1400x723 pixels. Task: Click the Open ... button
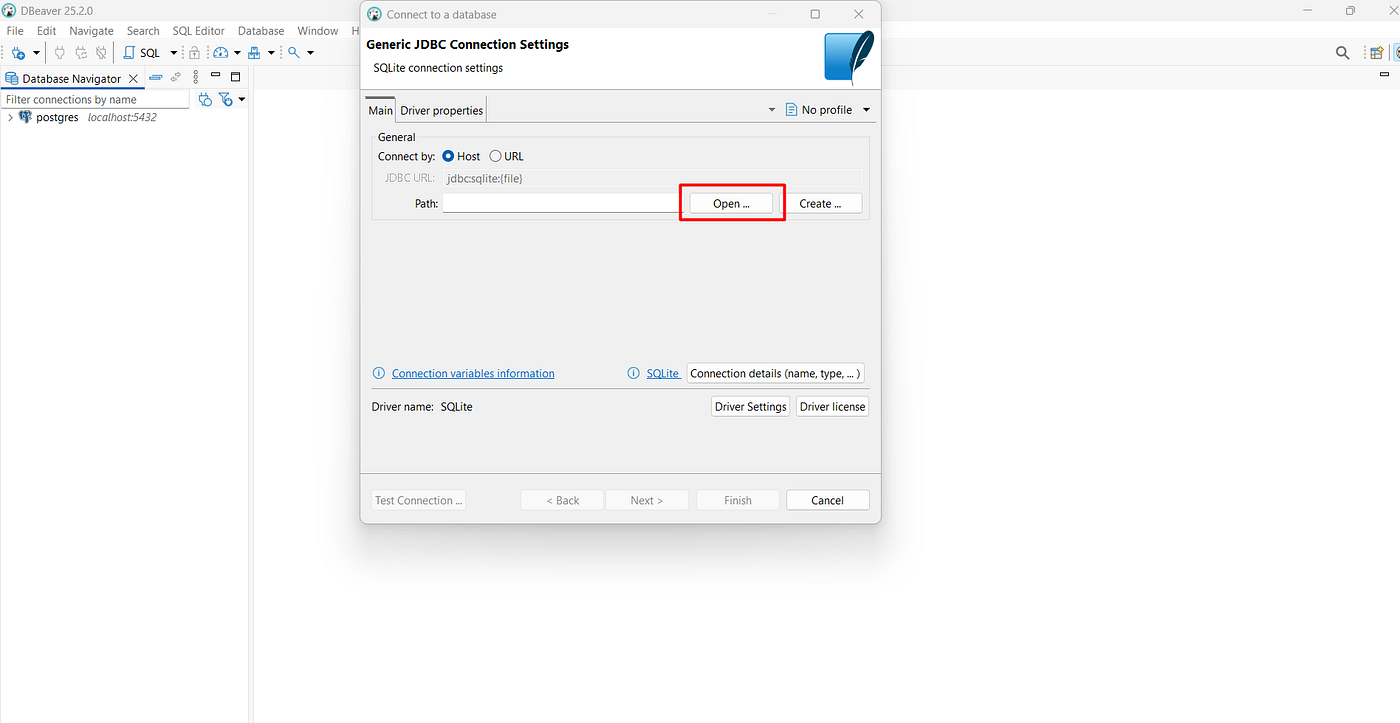pyautogui.click(x=731, y=203)
